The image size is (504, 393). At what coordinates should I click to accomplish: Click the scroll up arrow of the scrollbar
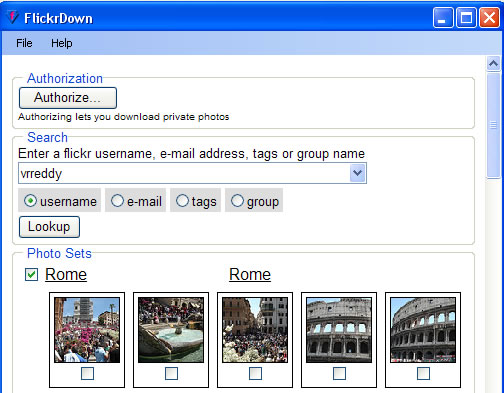(493, 63)
